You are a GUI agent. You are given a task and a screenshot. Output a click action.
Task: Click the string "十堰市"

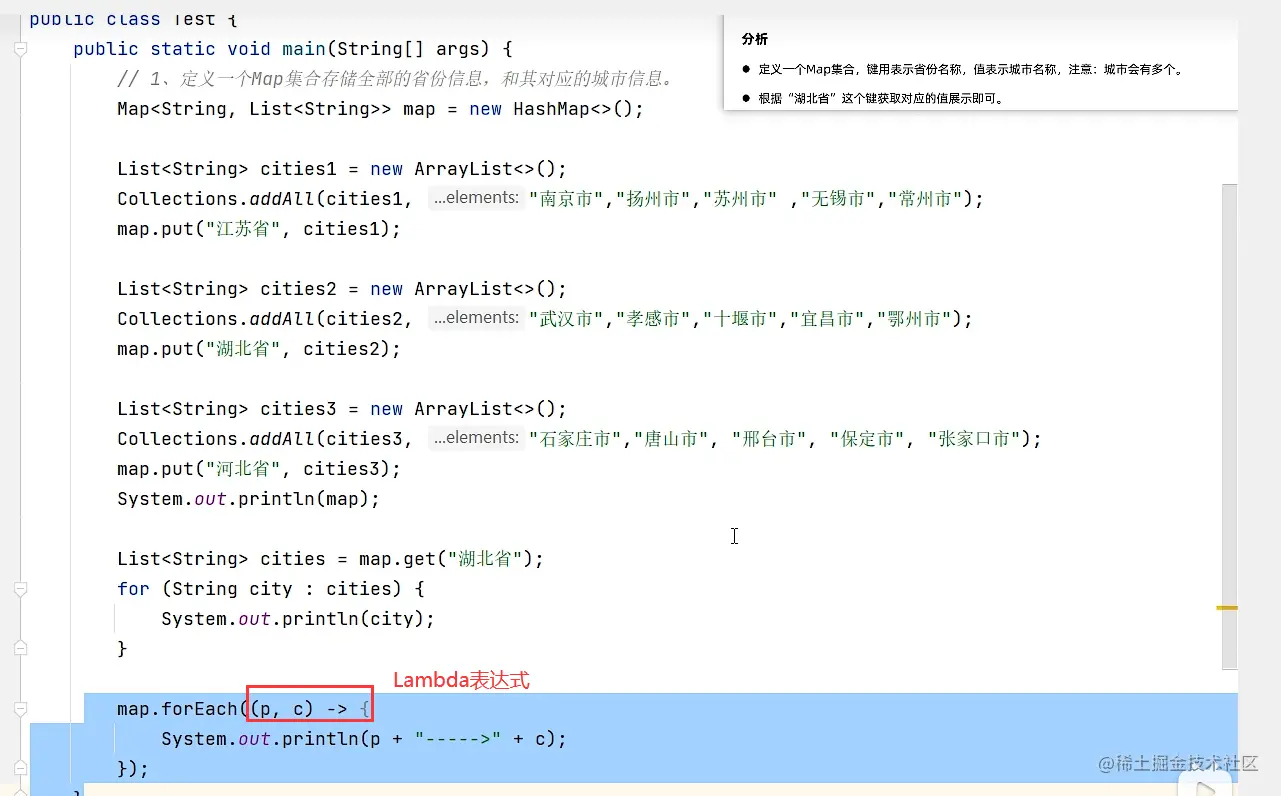(x=741, y=318)
